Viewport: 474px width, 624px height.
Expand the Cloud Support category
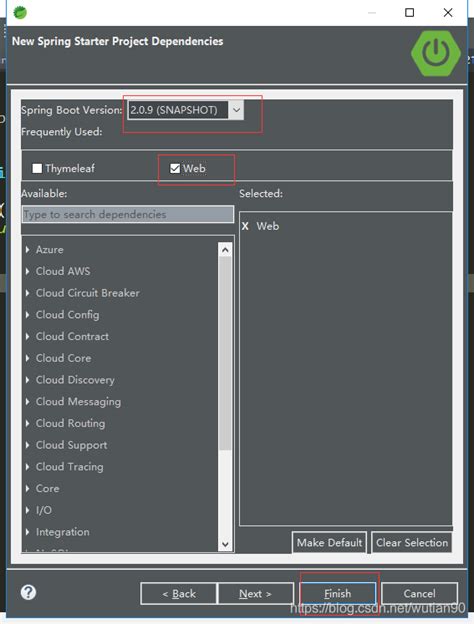click(27, 445)
